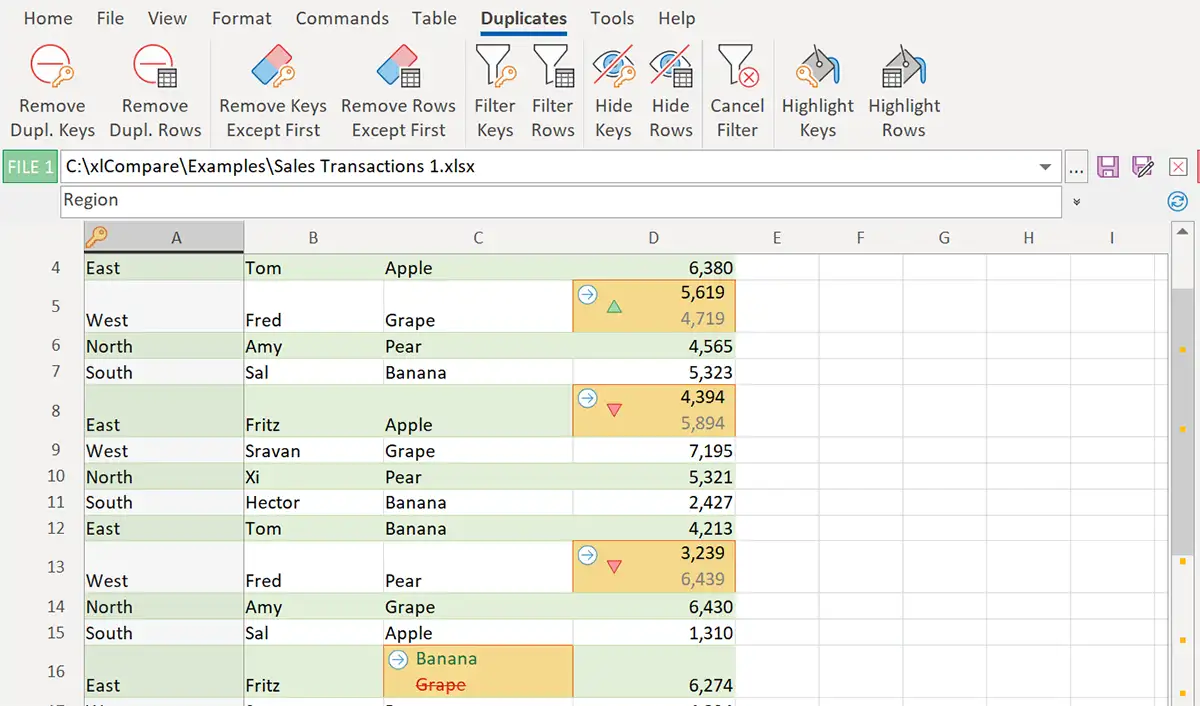Click the key icon in column A header
Viewport: 1200px width, 706px height.
tap(97, 237)
